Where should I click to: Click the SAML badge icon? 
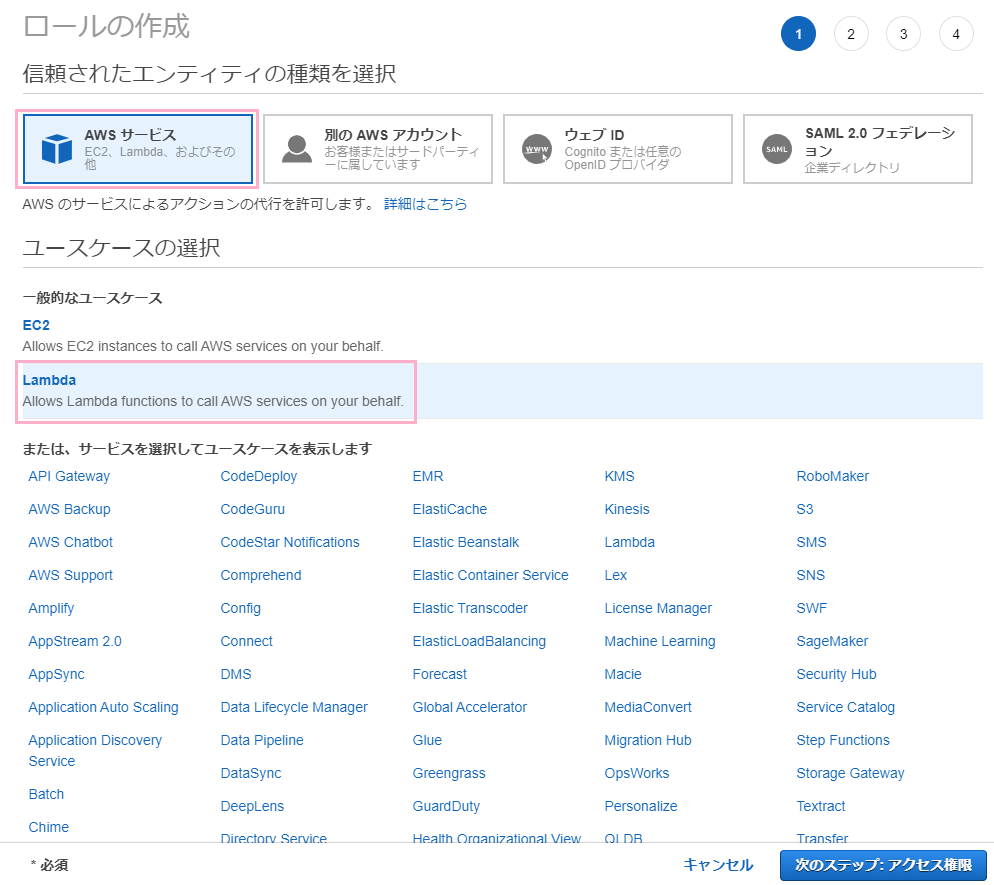click(x=777, y=149)
